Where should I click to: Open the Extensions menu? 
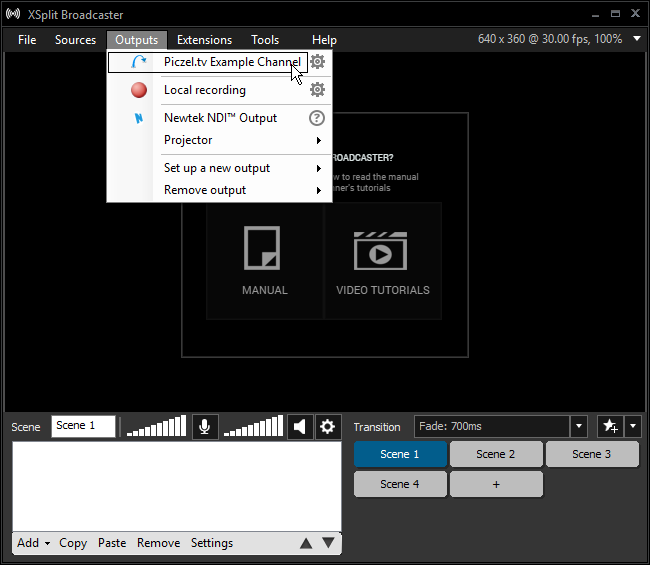coord(204,40)
